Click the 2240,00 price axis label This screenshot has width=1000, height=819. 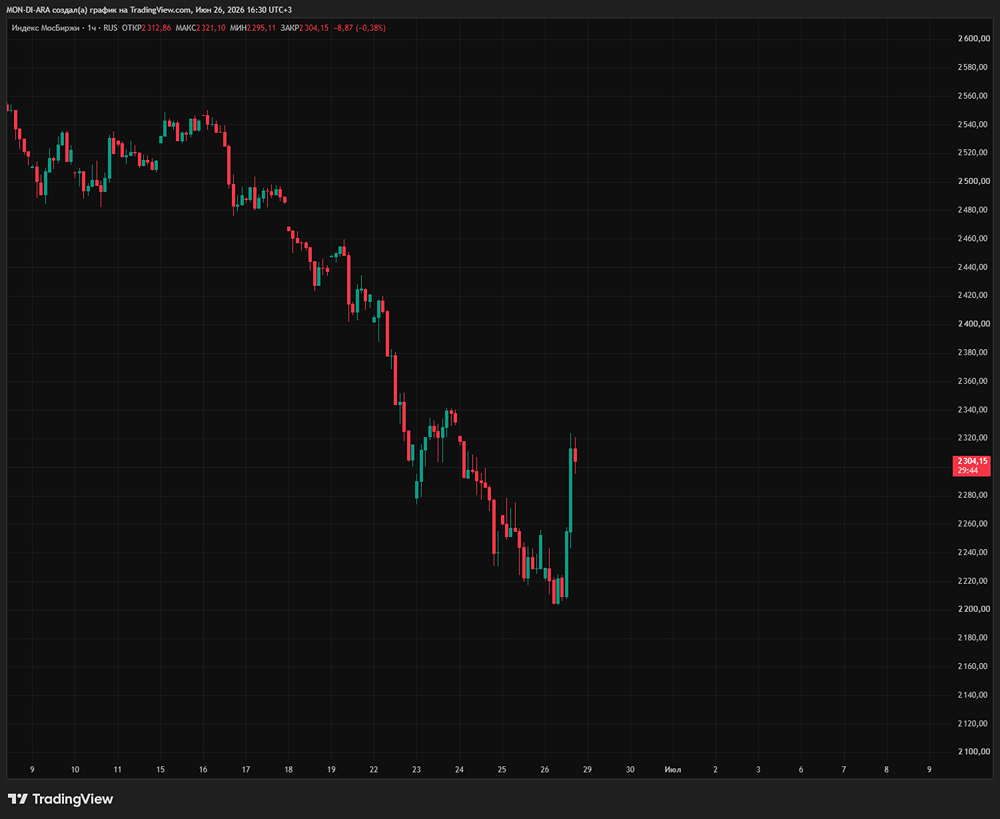pyautogui.click(x=973, y=552)
